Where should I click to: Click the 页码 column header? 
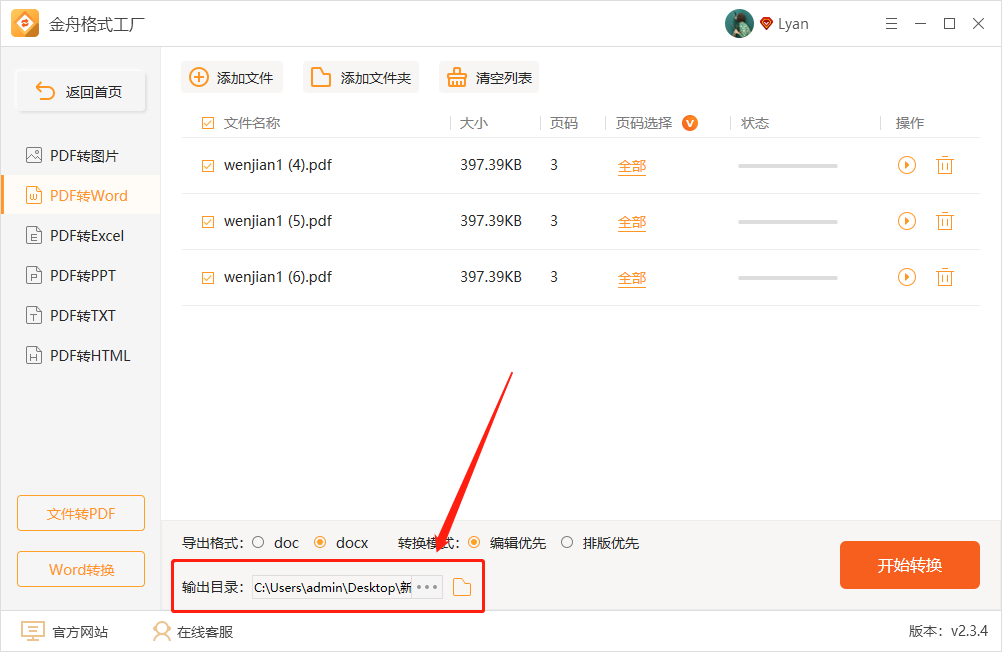(x=564, y=123)
